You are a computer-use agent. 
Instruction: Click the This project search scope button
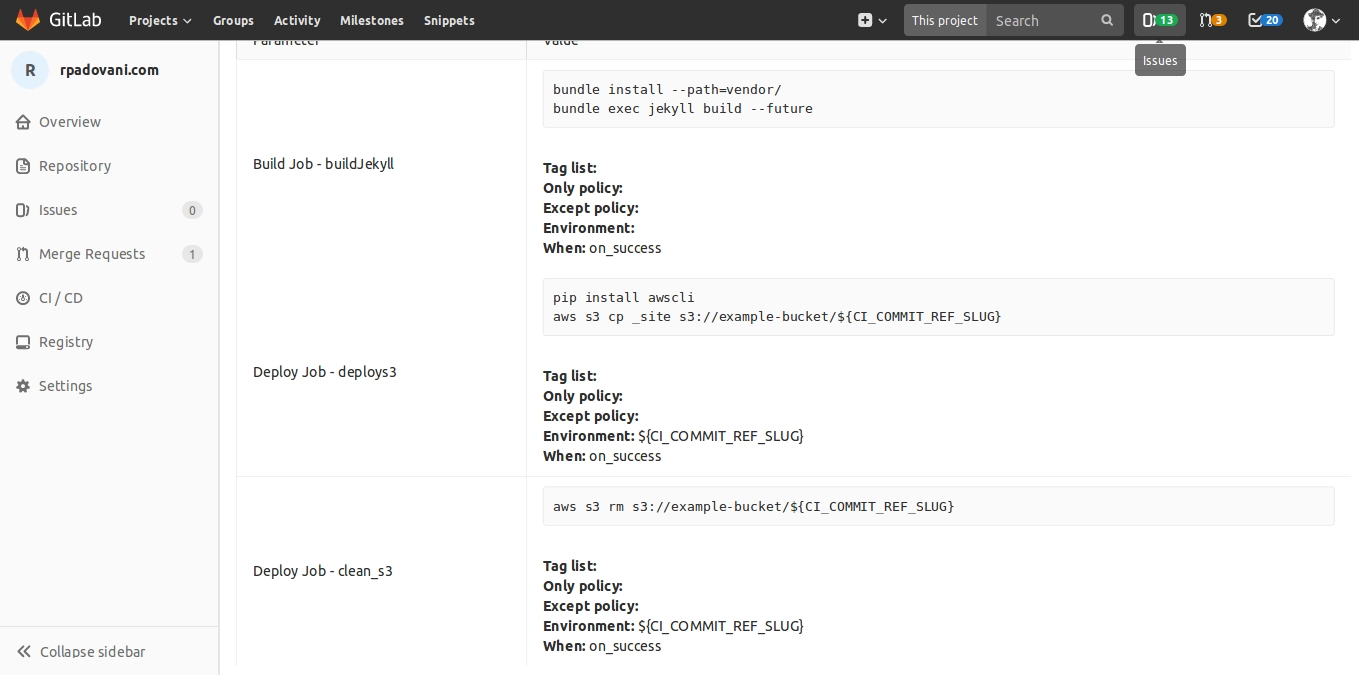pos(945,20)
